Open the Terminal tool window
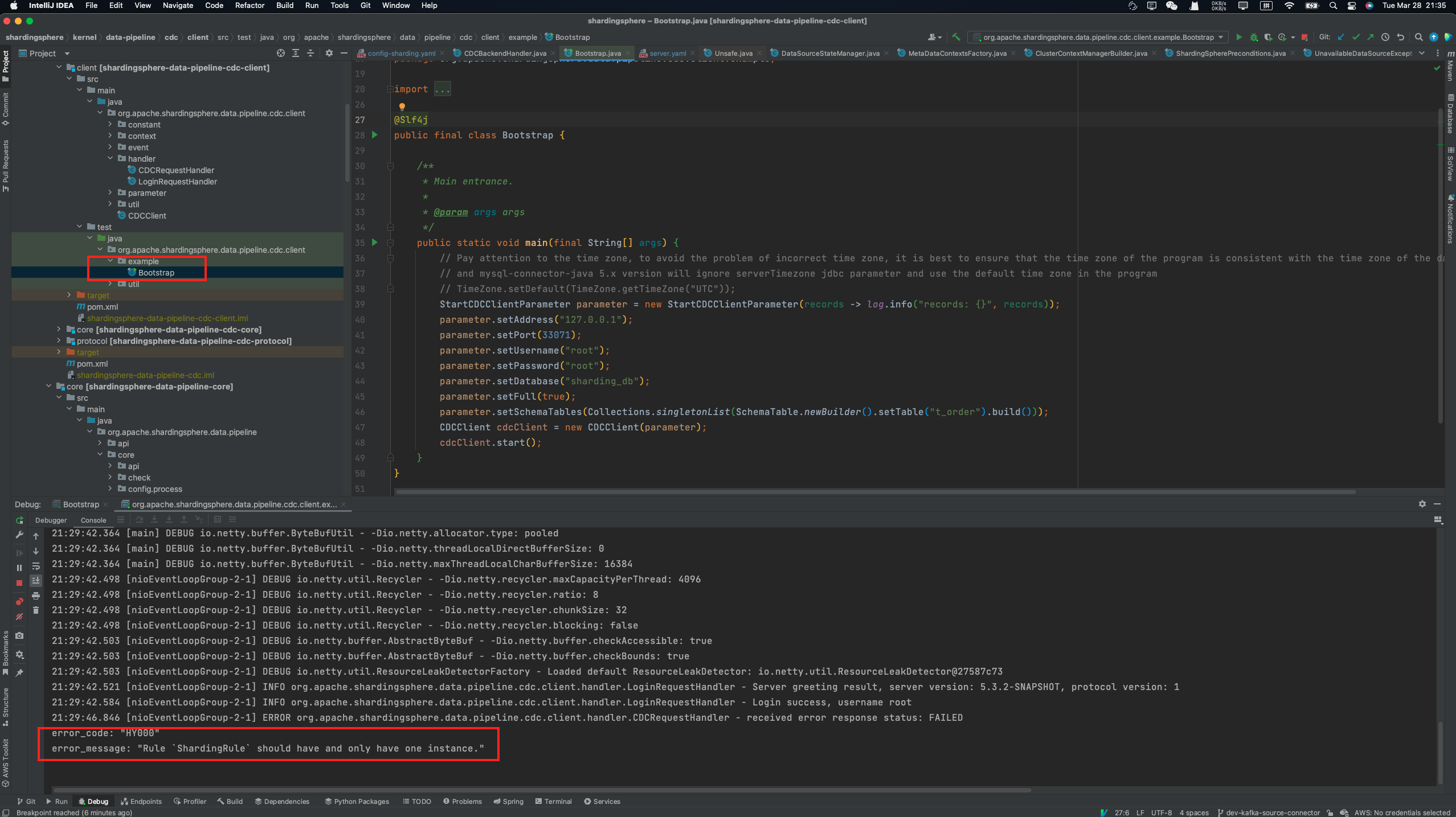This screenshot has height=817, width=1456. 553,801
